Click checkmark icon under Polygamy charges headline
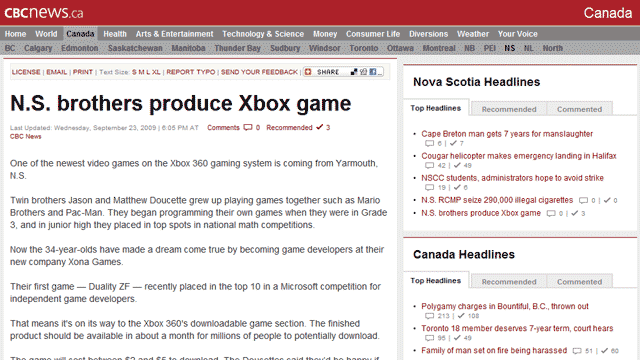 (x=461, y=316)
